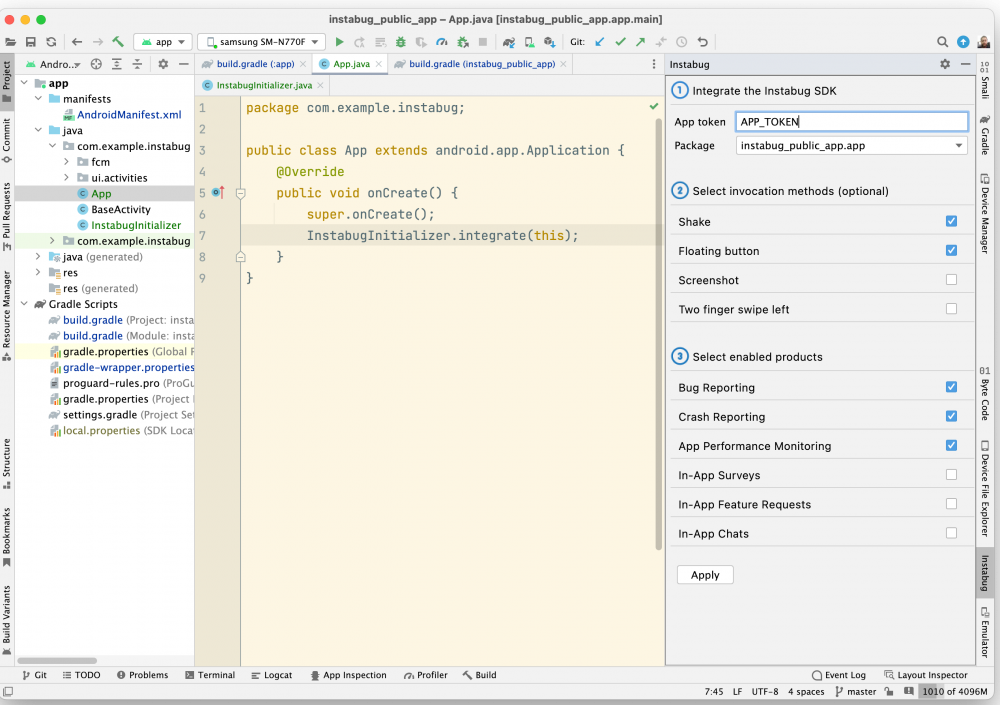The height and width of the screenshot is (705, 1000).
Task: Collapse the manifests folder
Action: (x=38, y=98)
